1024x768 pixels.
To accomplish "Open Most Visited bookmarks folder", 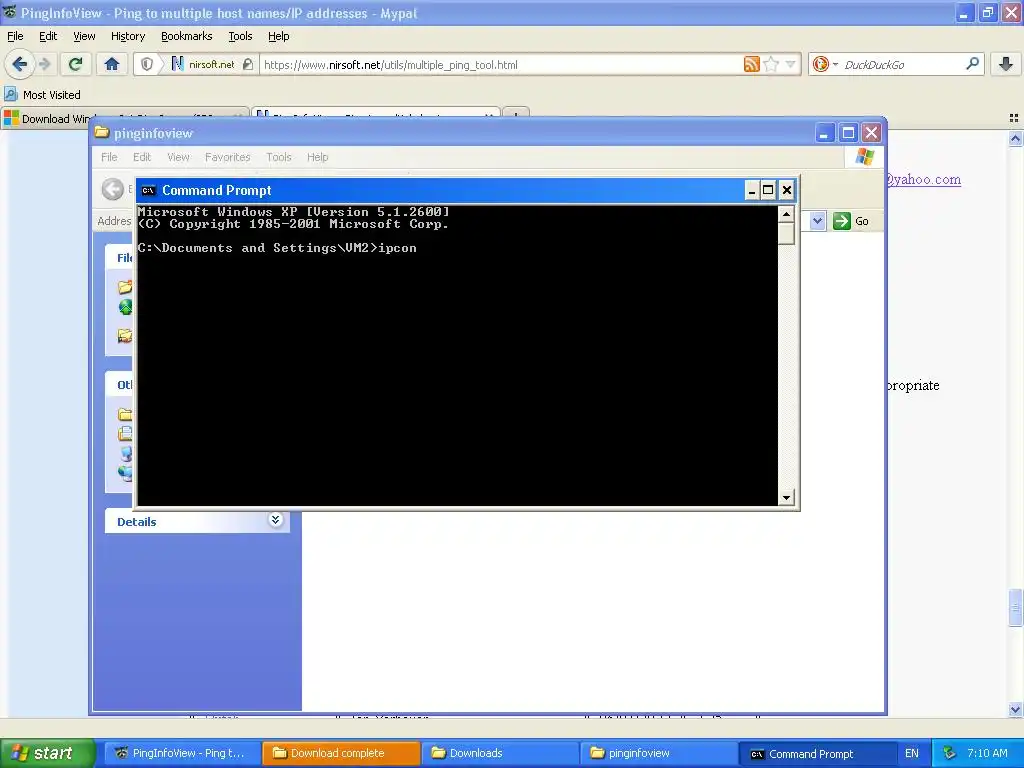I will pos(42,95).
